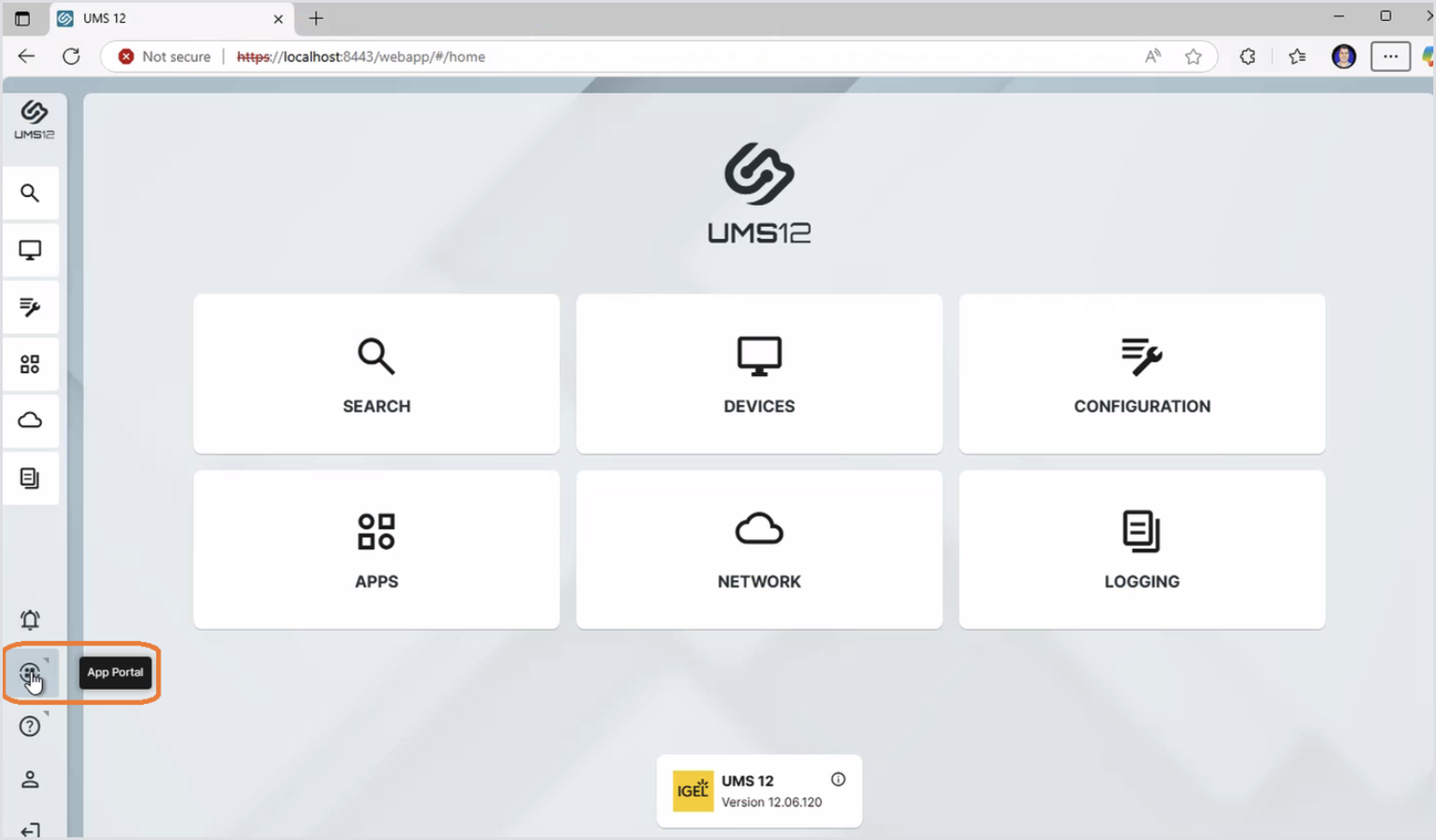Image resolution: width=1436 pixels, height=840 pixels.
Task: Click the logout icon in sidebar
Action: tap(30, 830)
